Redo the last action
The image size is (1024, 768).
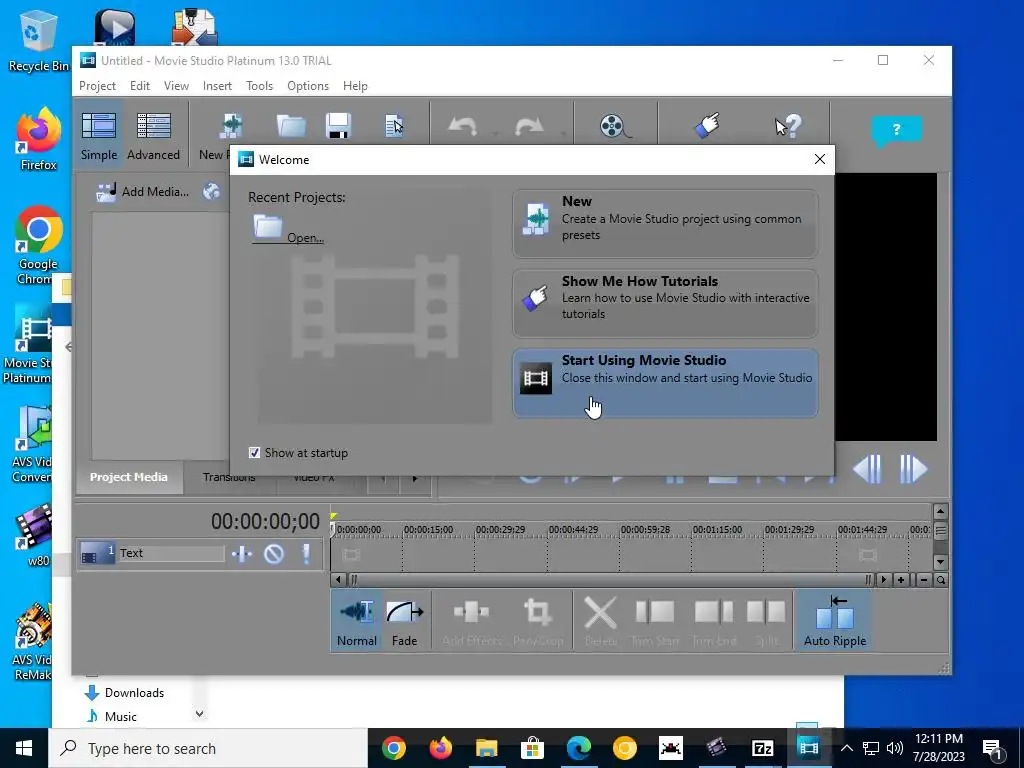[529, 125]
